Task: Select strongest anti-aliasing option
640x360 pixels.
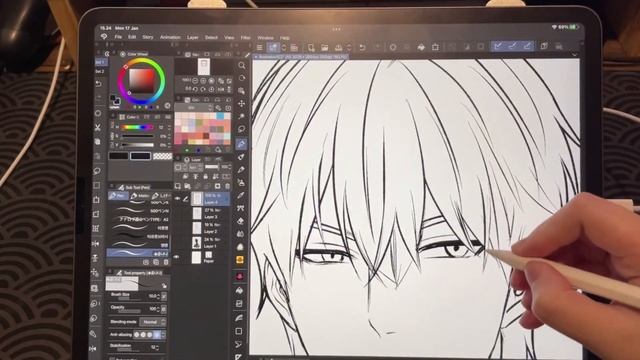Action: click(x=157, y=334)
